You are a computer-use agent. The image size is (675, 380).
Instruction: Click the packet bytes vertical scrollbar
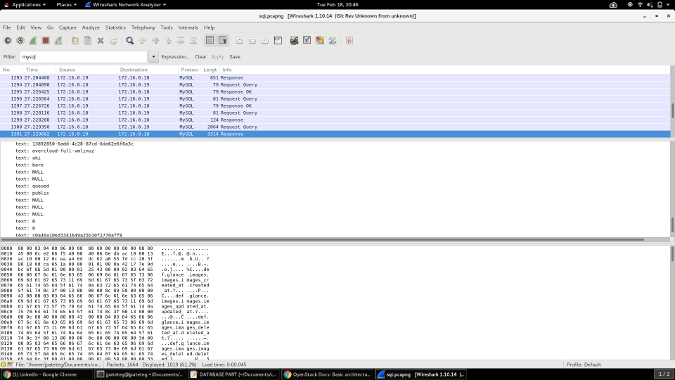click(672, 302)
